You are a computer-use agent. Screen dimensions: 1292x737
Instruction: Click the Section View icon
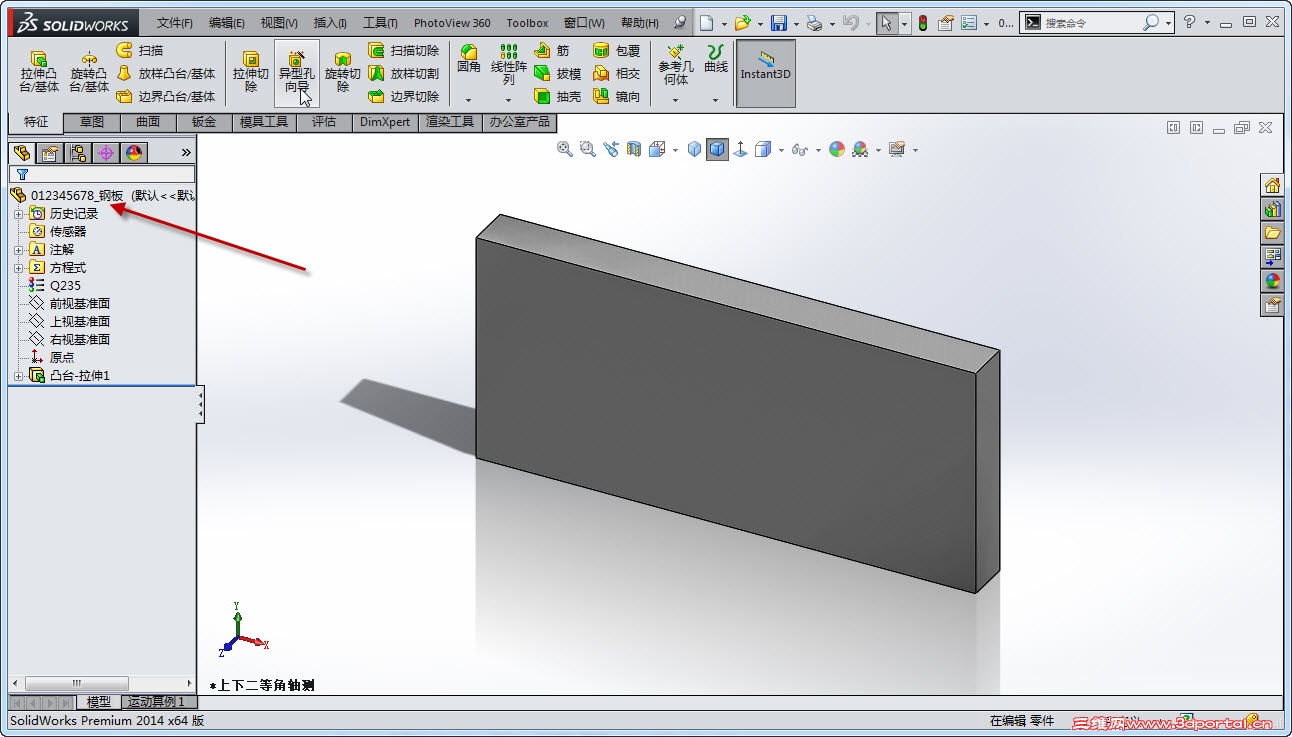point(634,149)
